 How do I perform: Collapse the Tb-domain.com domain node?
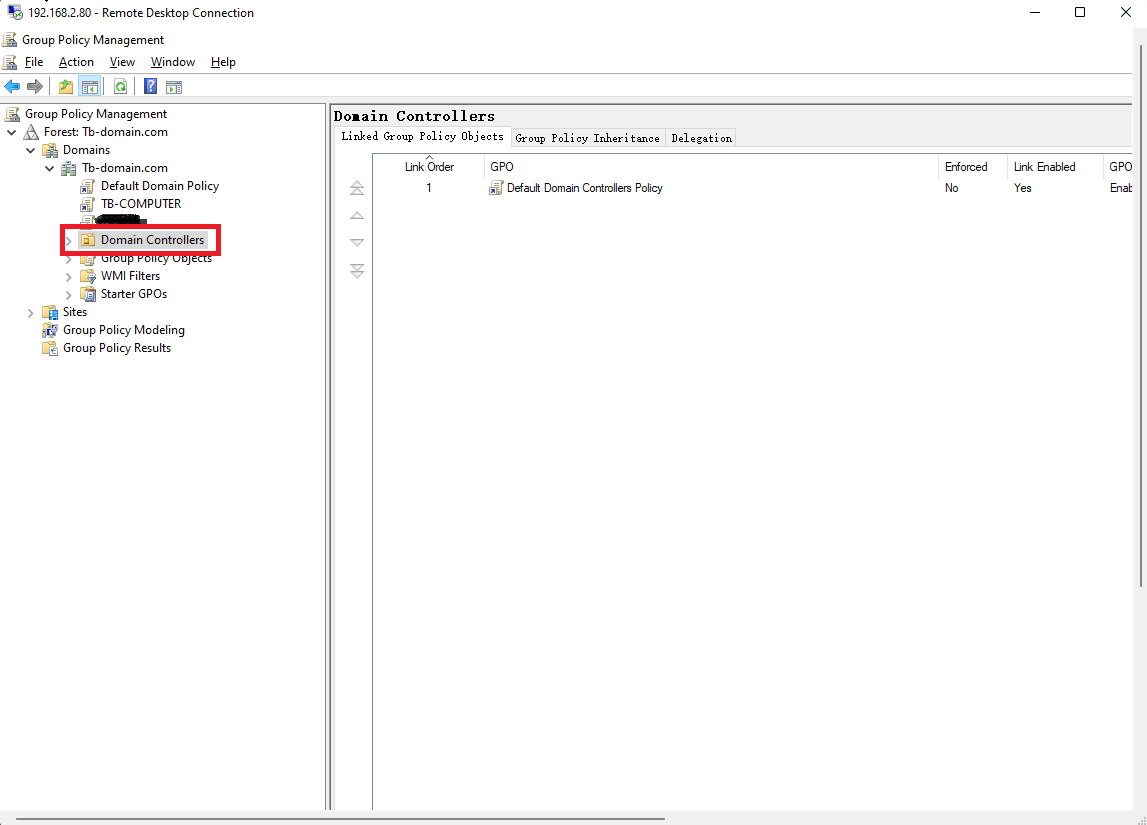[50, 168]
